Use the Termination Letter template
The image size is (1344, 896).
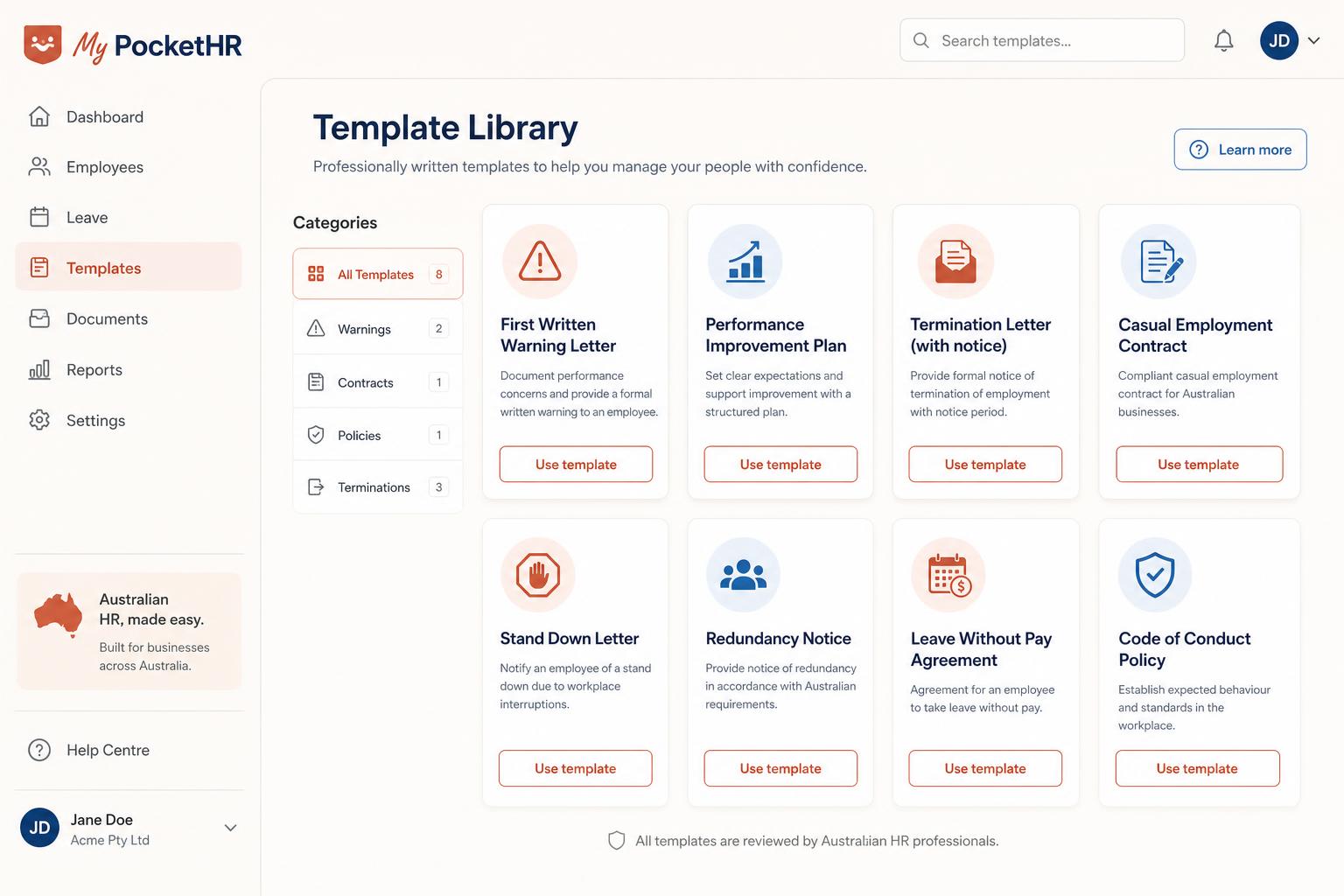click(x=985, y=465)
